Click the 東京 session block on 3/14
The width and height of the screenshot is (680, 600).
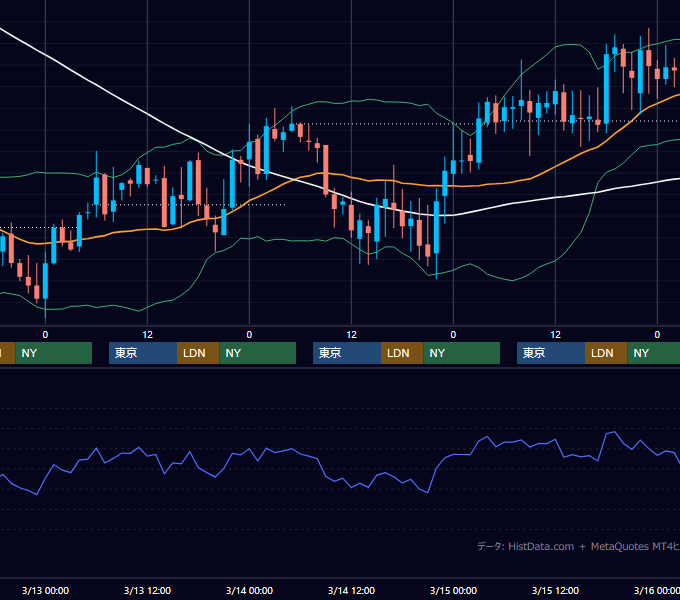coord(347,353)
